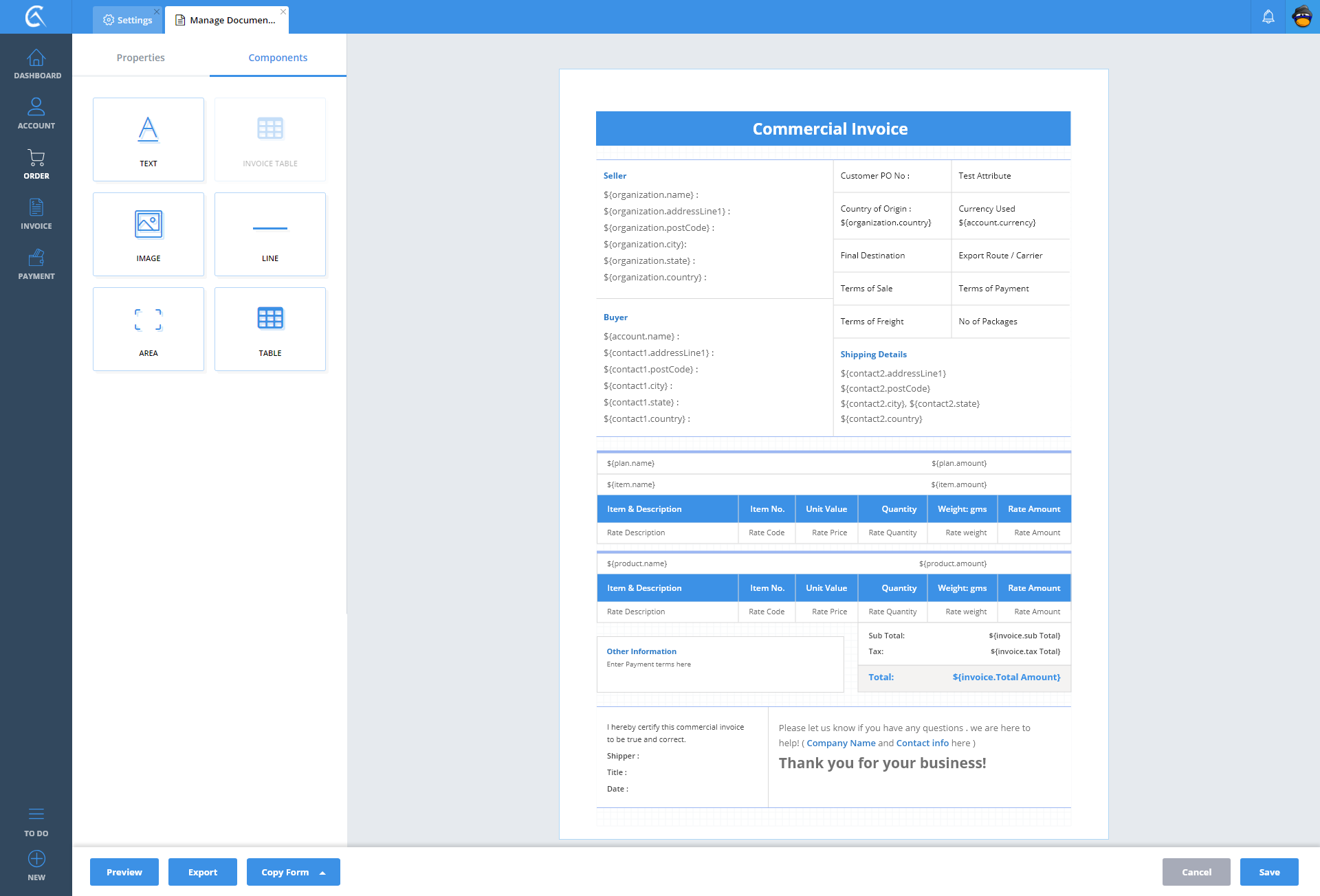Click the Preview button
The width and height of the screenshot is (1320, 896).
pos(124,872)
